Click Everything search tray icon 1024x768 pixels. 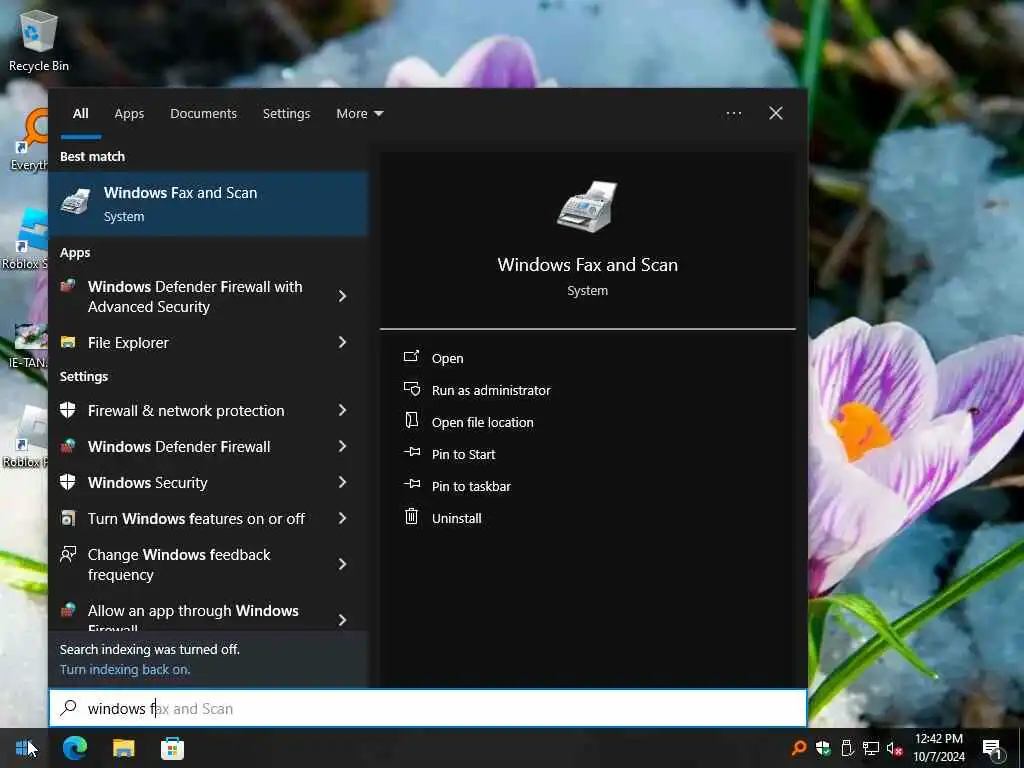click(799, 748)
